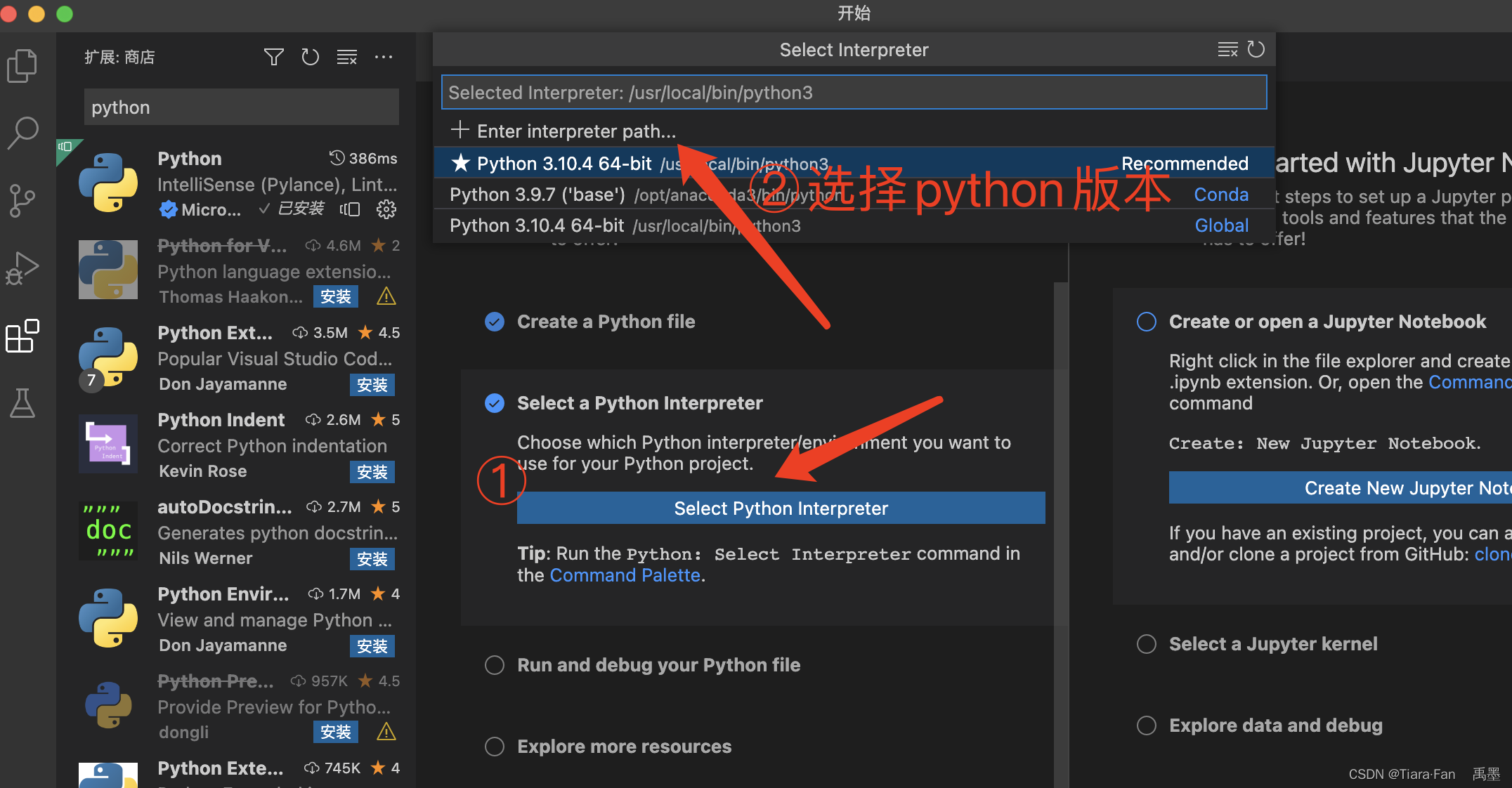Image resolution: width=1512 pixels, height=788 pixels.
Task: Install dongli's Python Pre... extension
Action: click(335, 733)
